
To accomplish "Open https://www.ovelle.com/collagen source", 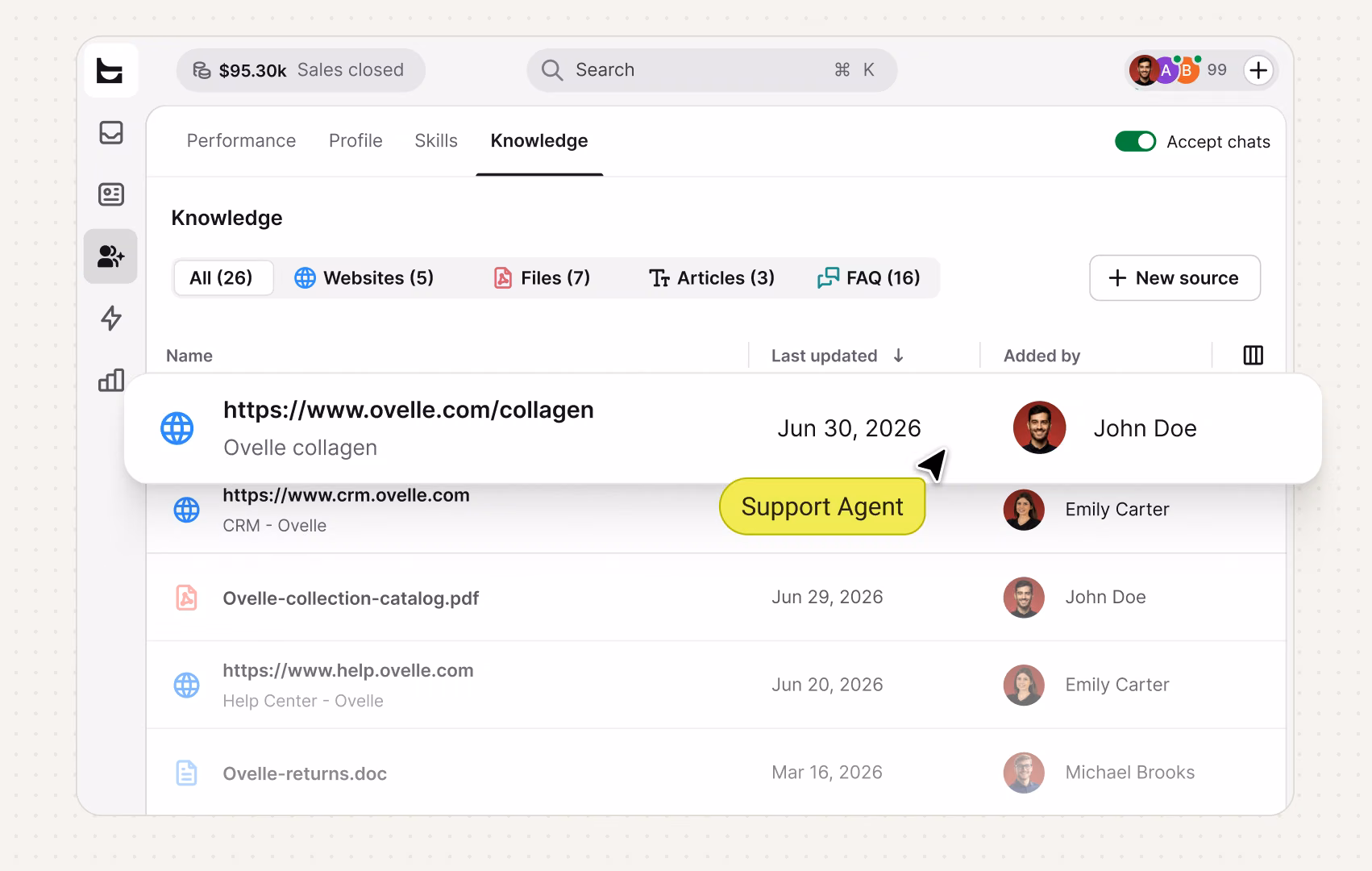I will tap(409, 410).
